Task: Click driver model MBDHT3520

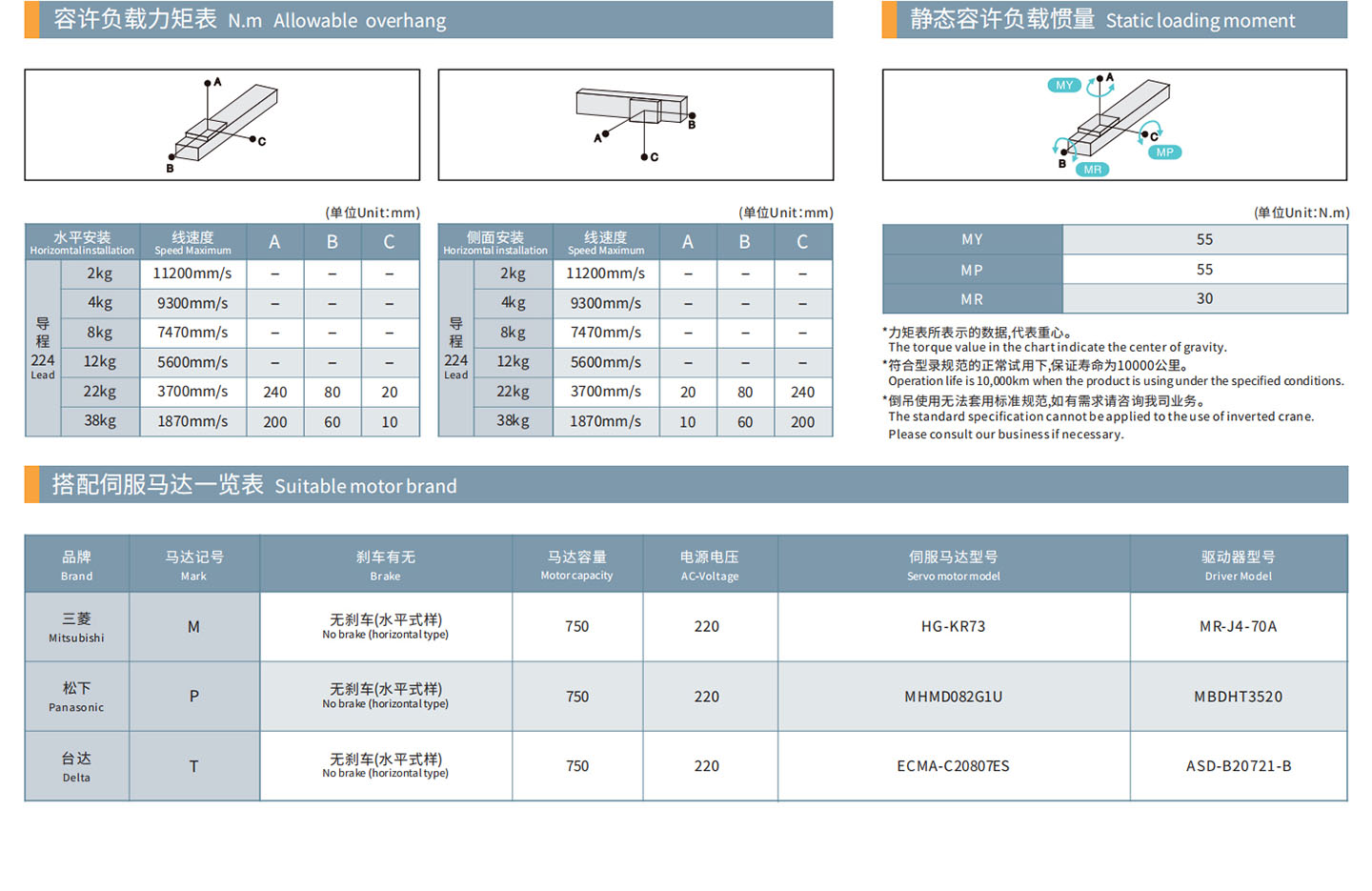Action: click(x=1239, y=697)
